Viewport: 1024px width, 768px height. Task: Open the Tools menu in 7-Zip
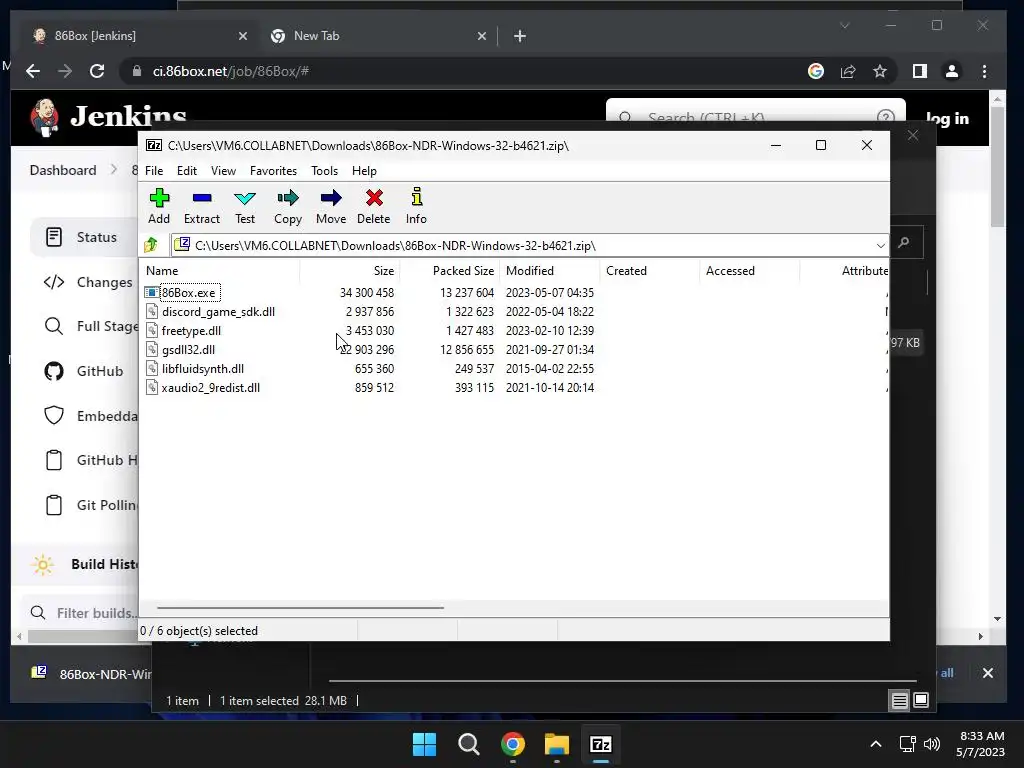tap(325, 170)
